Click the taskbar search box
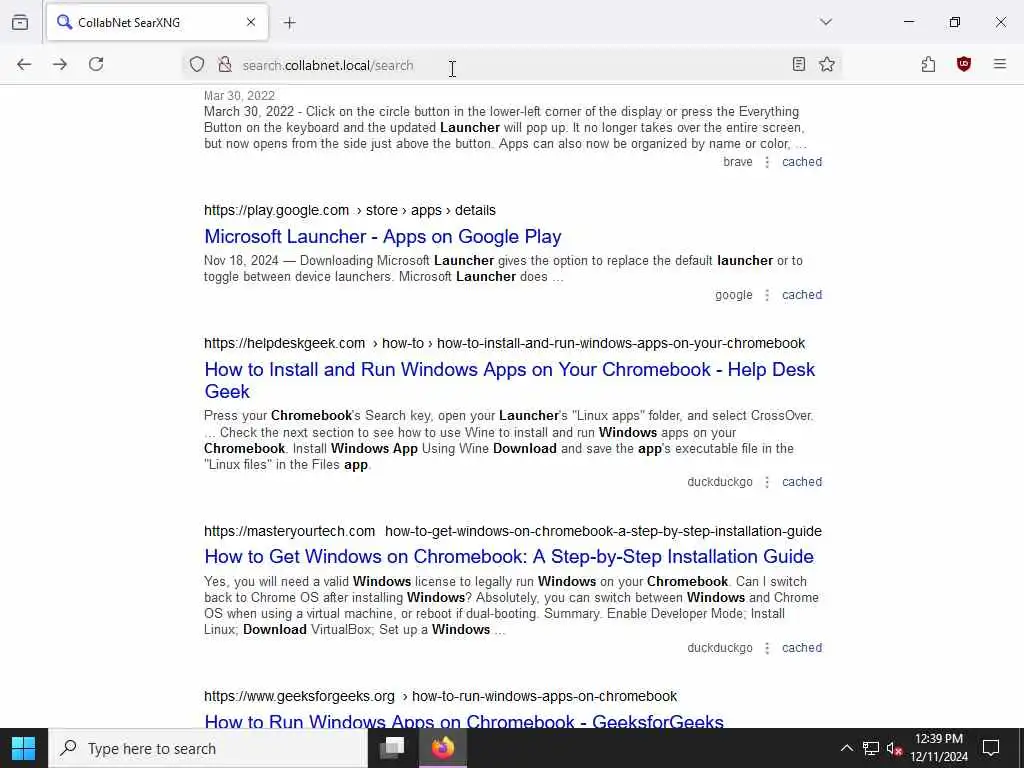 pos(208,748)
